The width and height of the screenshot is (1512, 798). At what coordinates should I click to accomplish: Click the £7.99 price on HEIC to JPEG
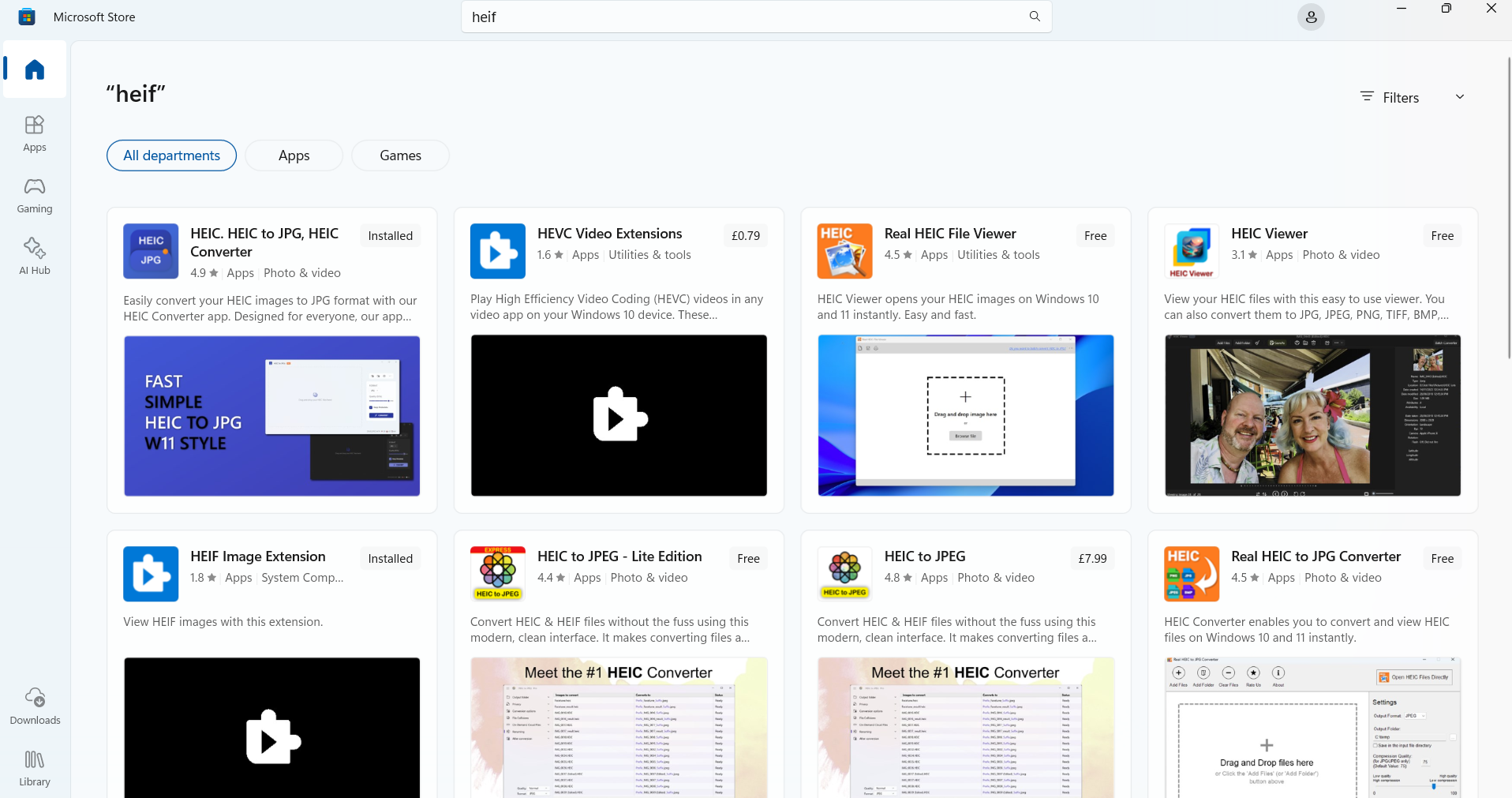1092,559
